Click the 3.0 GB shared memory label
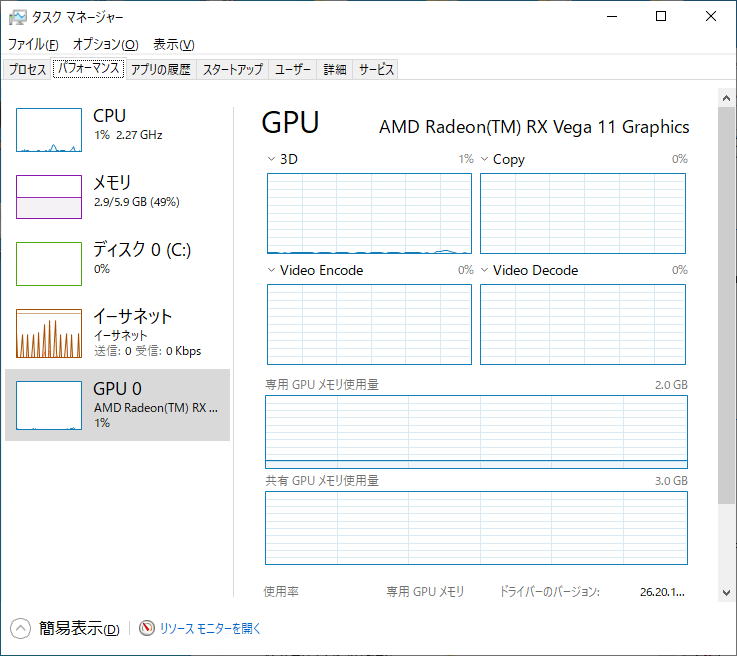The image size is (737, 656). click(671, 481)
